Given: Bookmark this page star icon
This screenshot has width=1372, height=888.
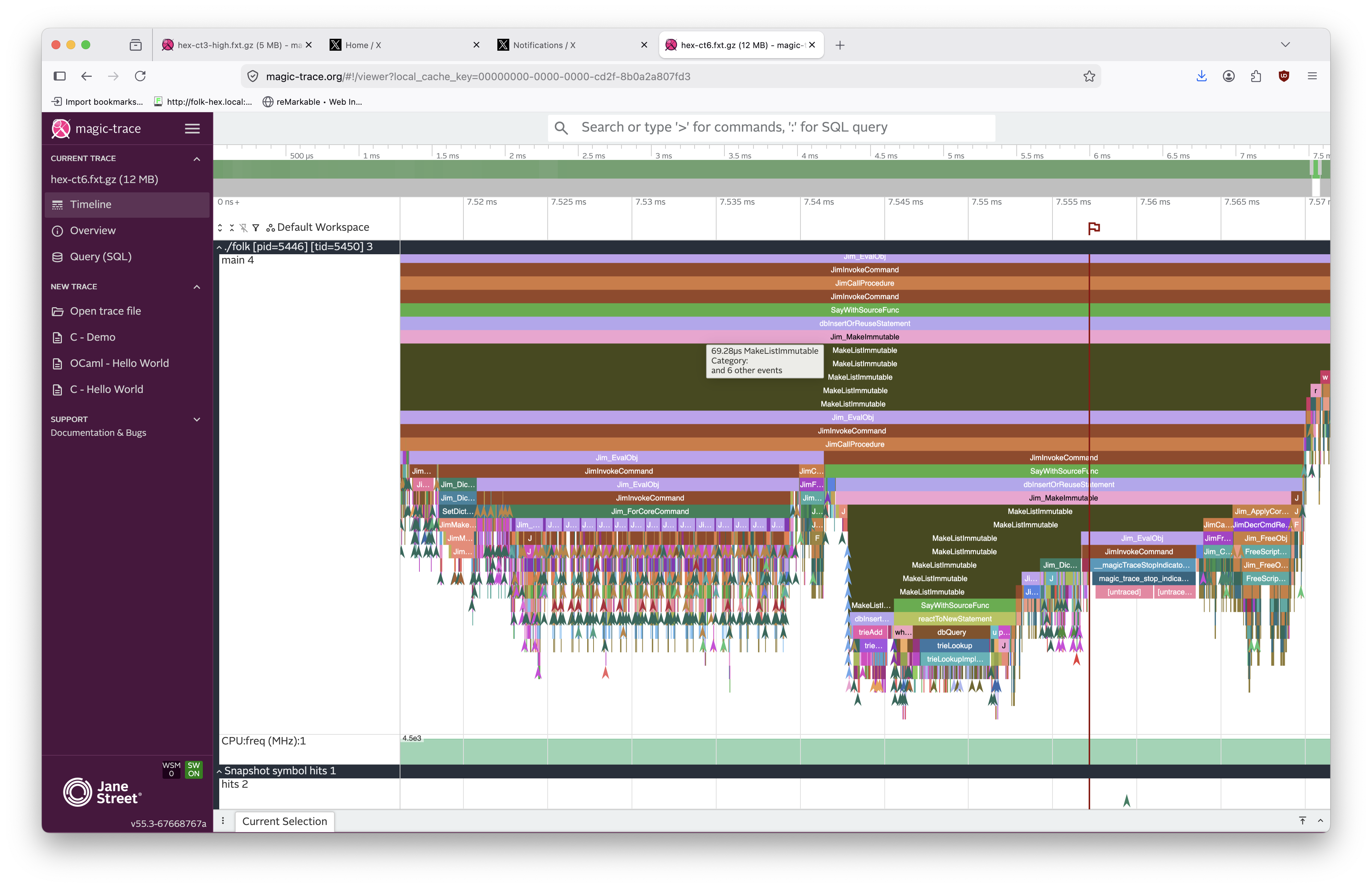Looking at the screenshot, I should pos(1089,77).
